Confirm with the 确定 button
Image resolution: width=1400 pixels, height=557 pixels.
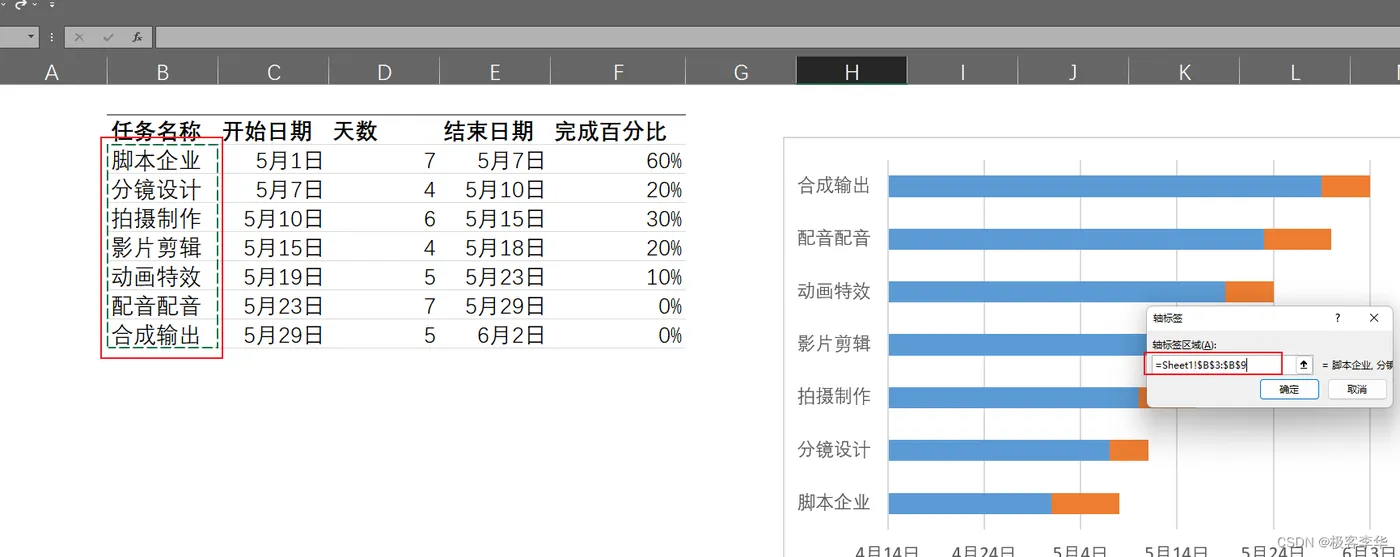(1289, 389)
